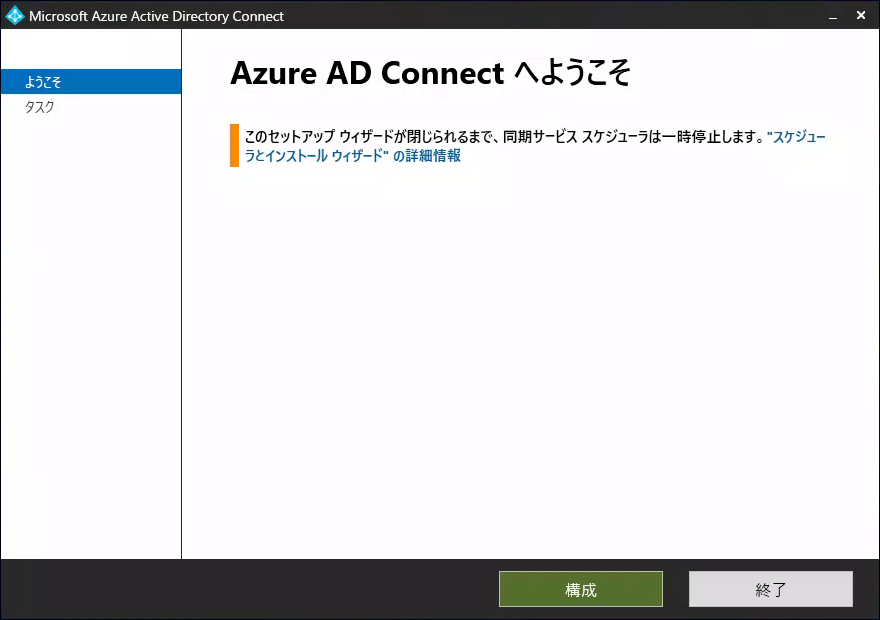Click the Microsoft Azure Active Directory Connect title
The height and width of the screenshot is (620, 880).
tap(156, 16)
